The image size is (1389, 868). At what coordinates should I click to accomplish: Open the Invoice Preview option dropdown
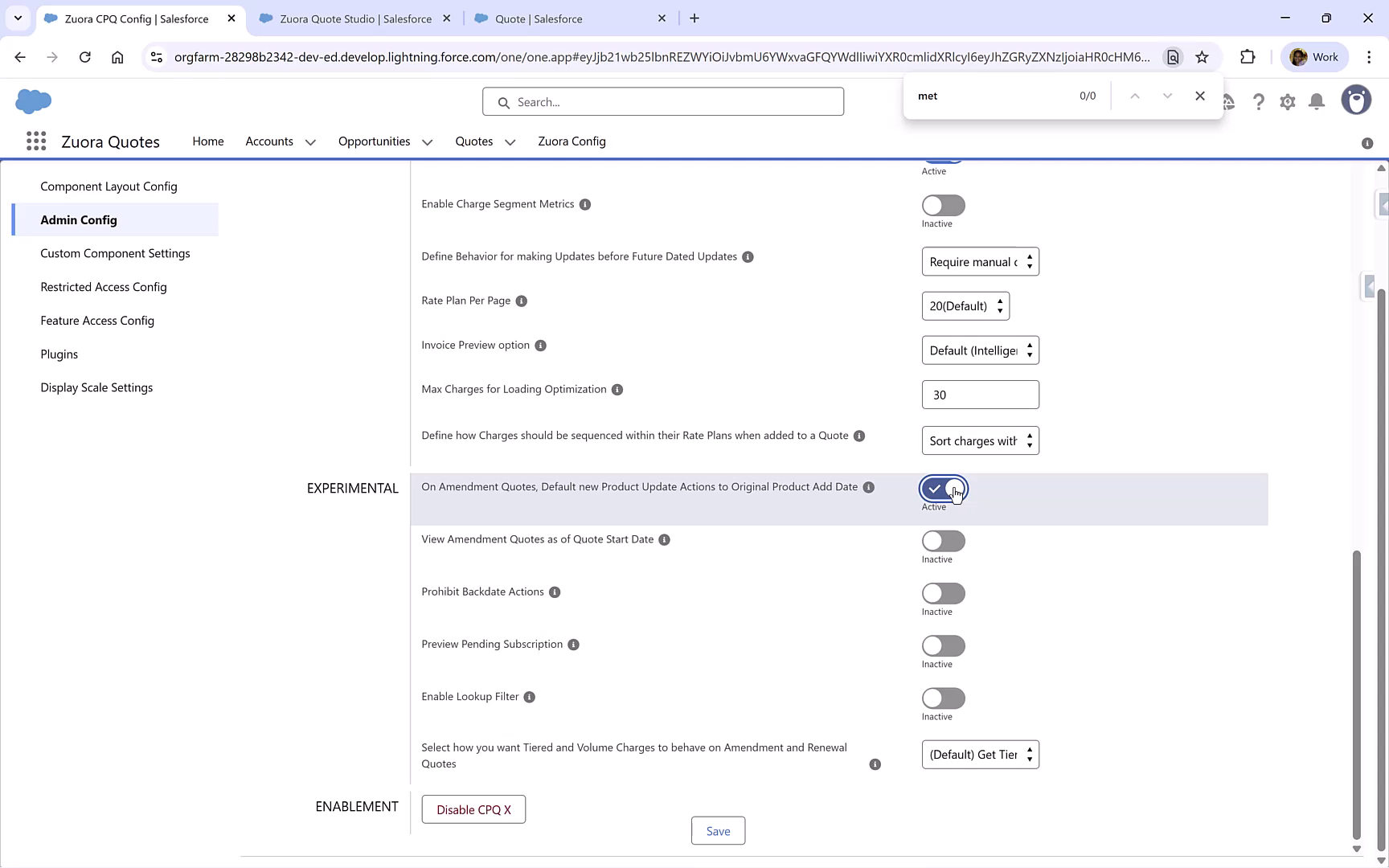click(980, 350)
